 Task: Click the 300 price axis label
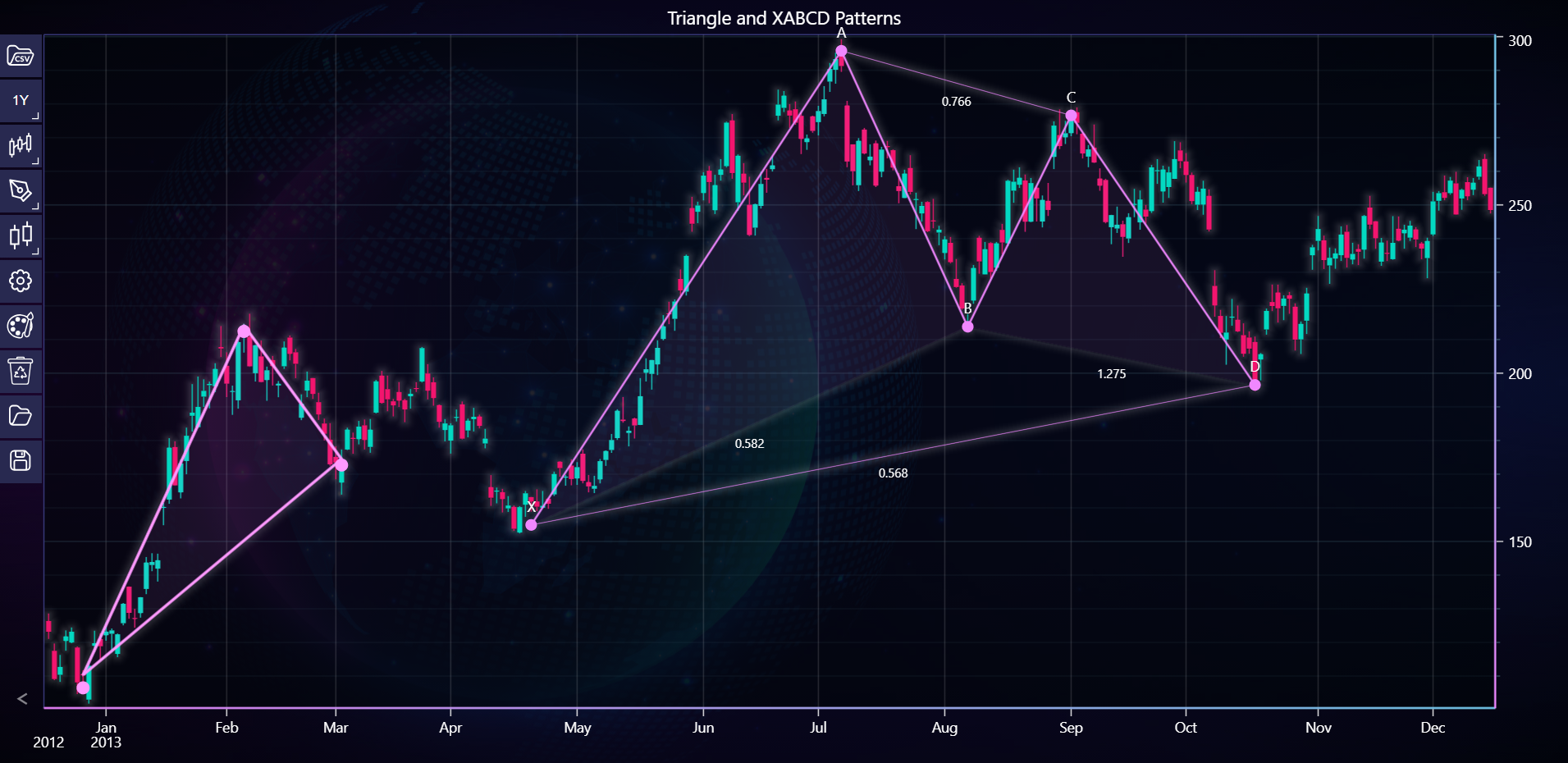click(1520, 41)
